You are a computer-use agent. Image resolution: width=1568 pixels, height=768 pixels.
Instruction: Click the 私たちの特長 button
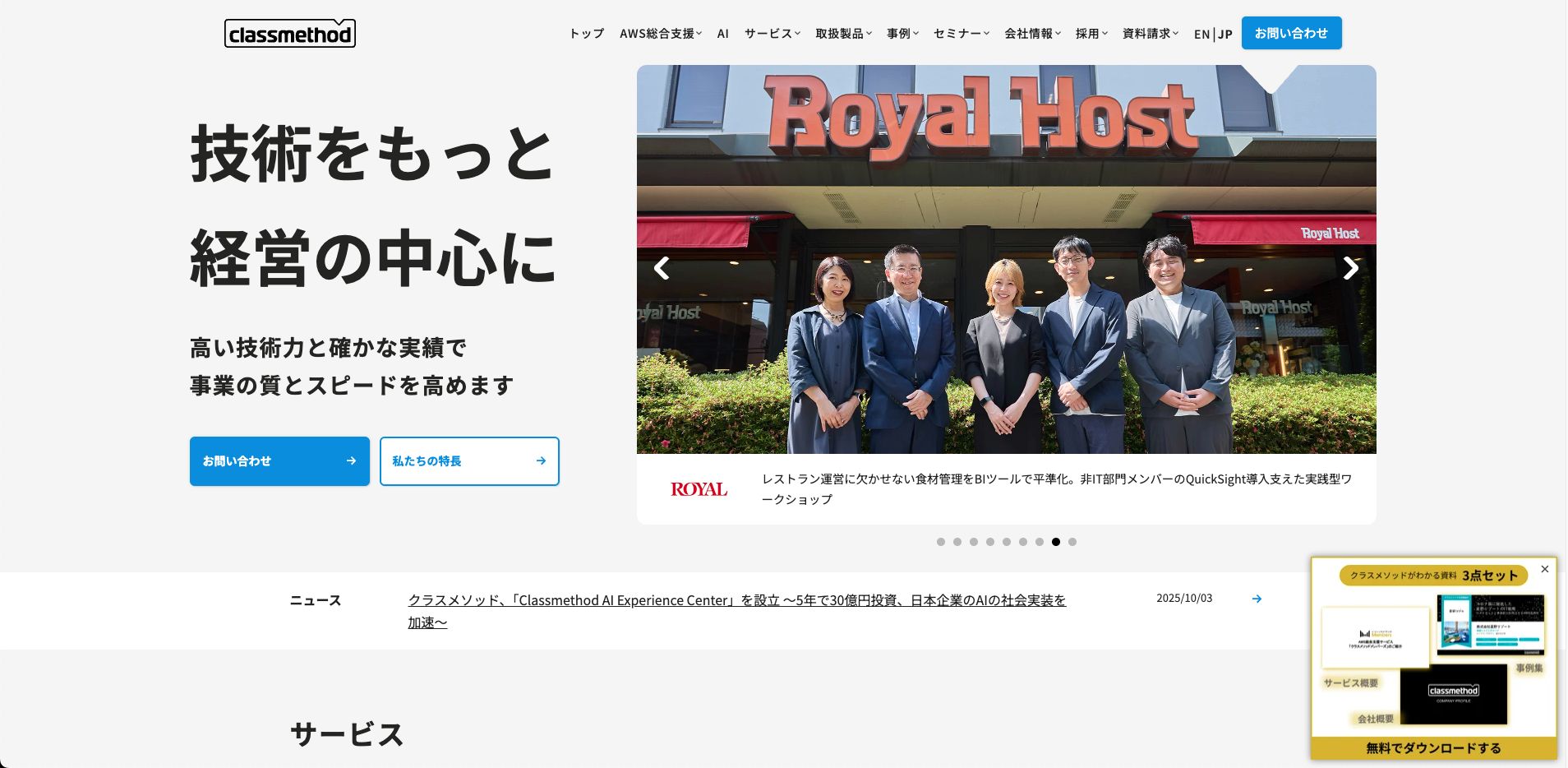pos(469,461)
